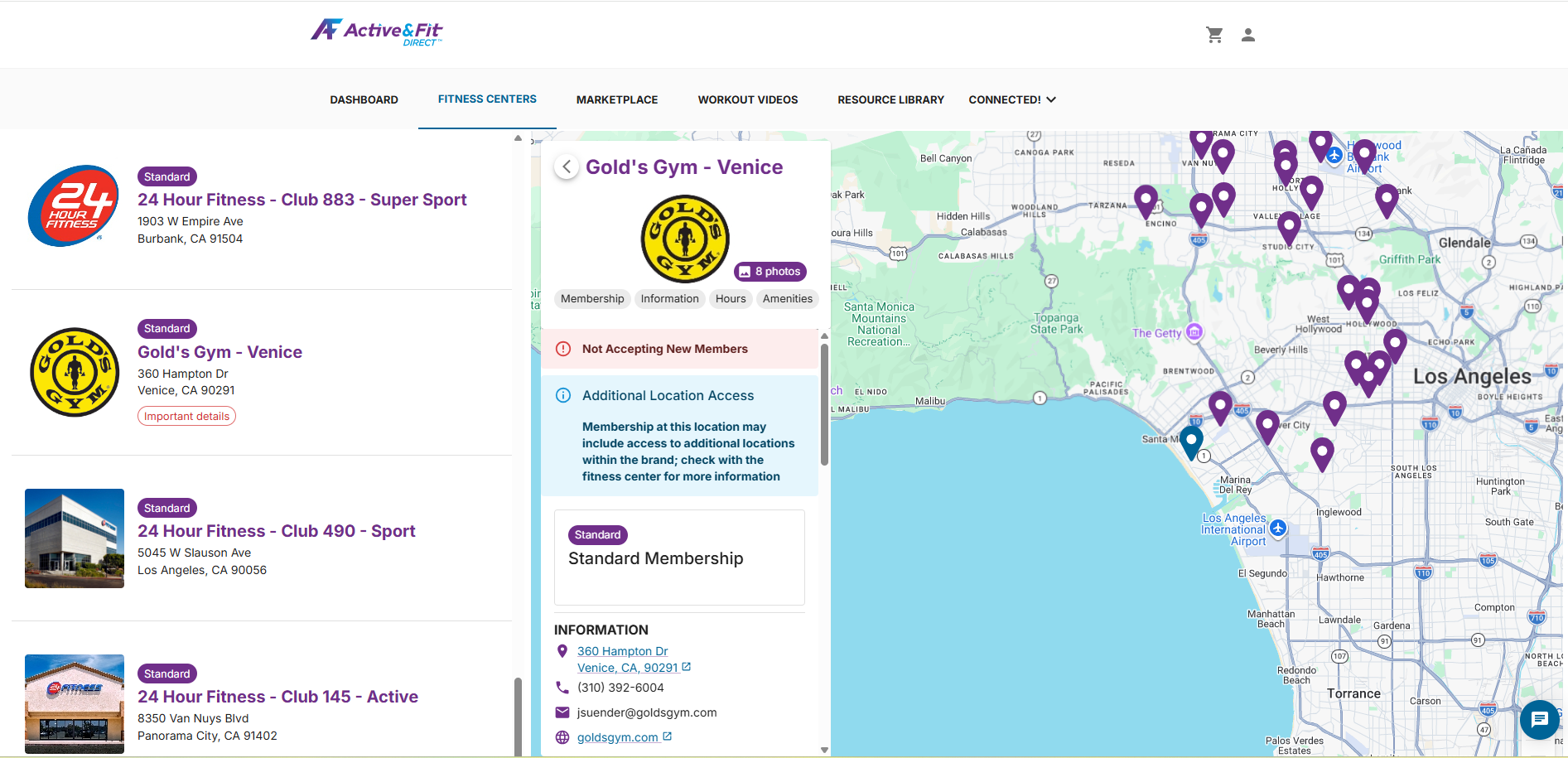Click the Los Angeles label on the map
1568x758 pixels.
[x=1472, y=376]
